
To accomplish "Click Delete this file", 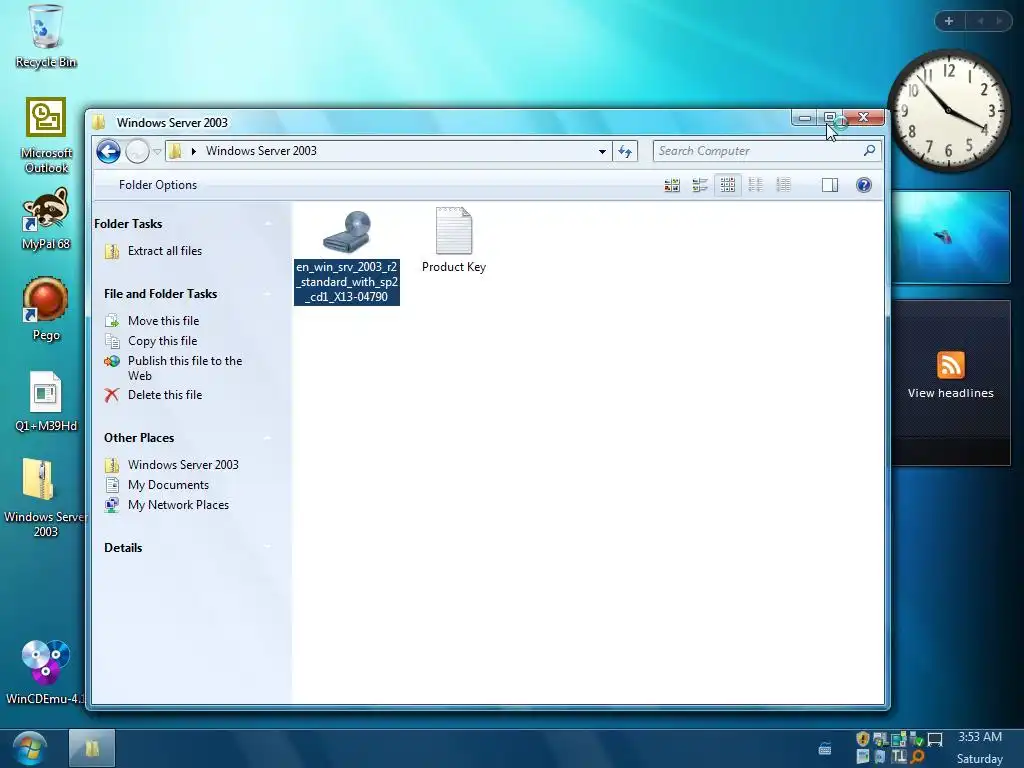I will click(165, 395).
